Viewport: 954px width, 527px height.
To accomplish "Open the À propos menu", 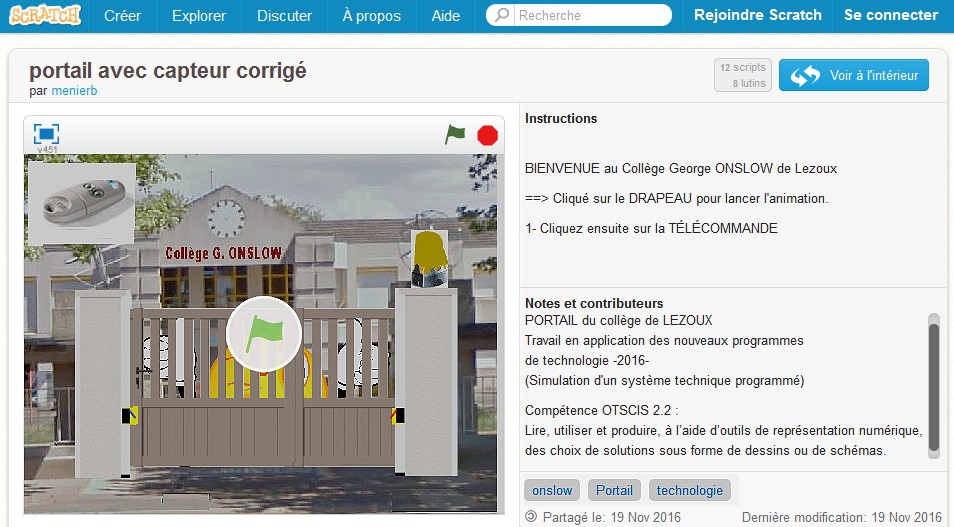I will coord(372,16).
